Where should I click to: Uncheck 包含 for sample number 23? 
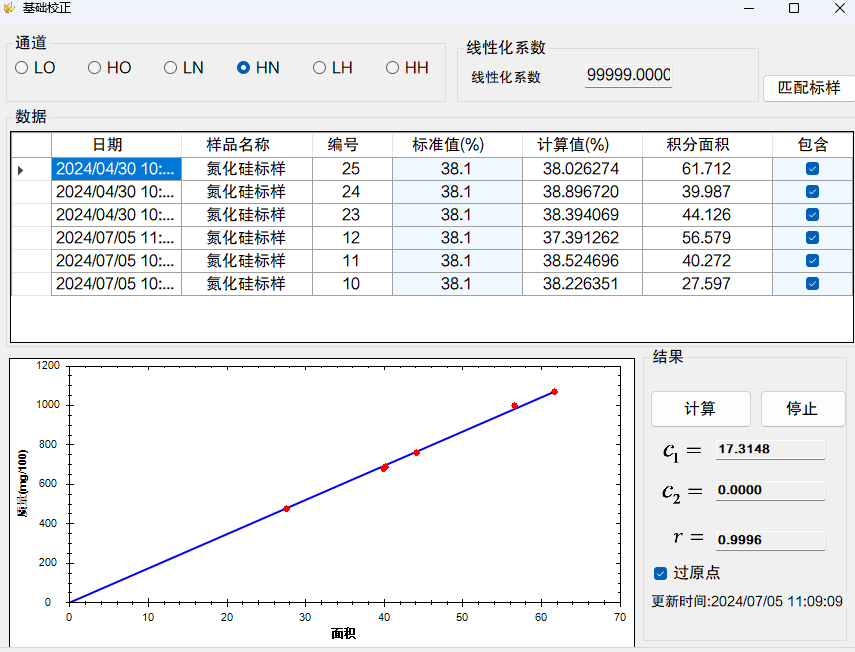pos(812,214)
